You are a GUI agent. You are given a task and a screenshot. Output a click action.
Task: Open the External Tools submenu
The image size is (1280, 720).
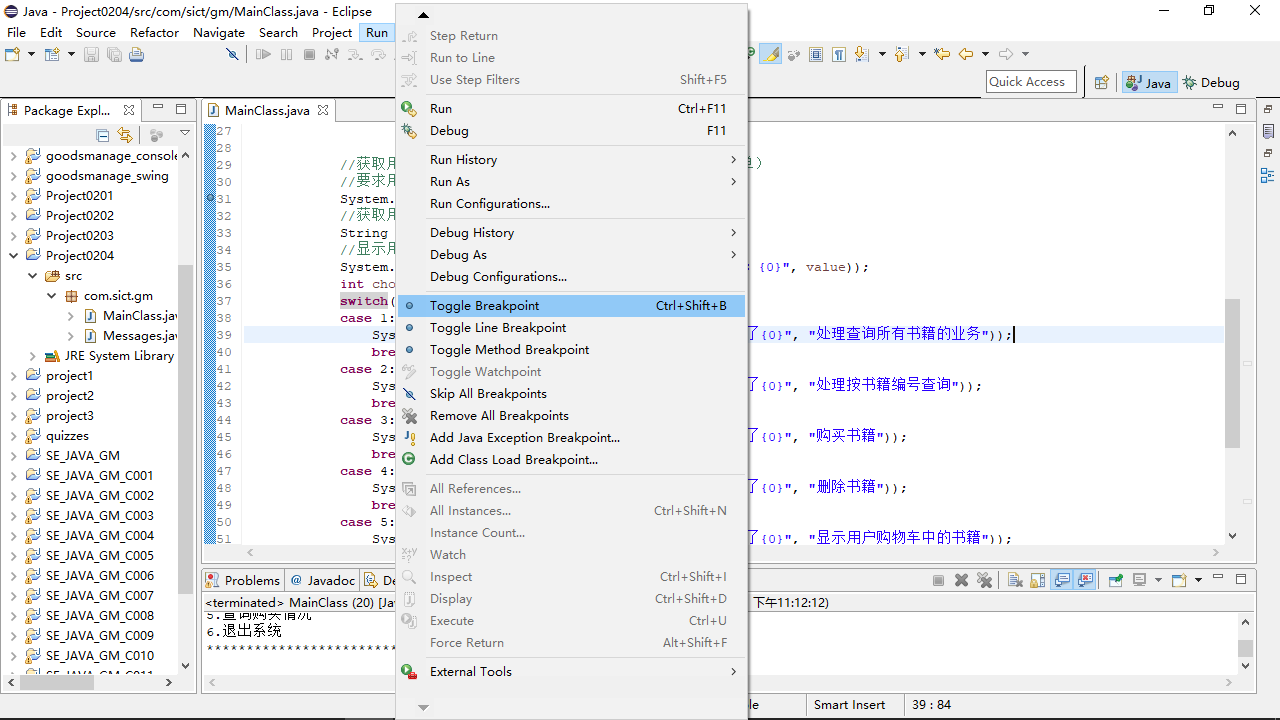point(571,672)
